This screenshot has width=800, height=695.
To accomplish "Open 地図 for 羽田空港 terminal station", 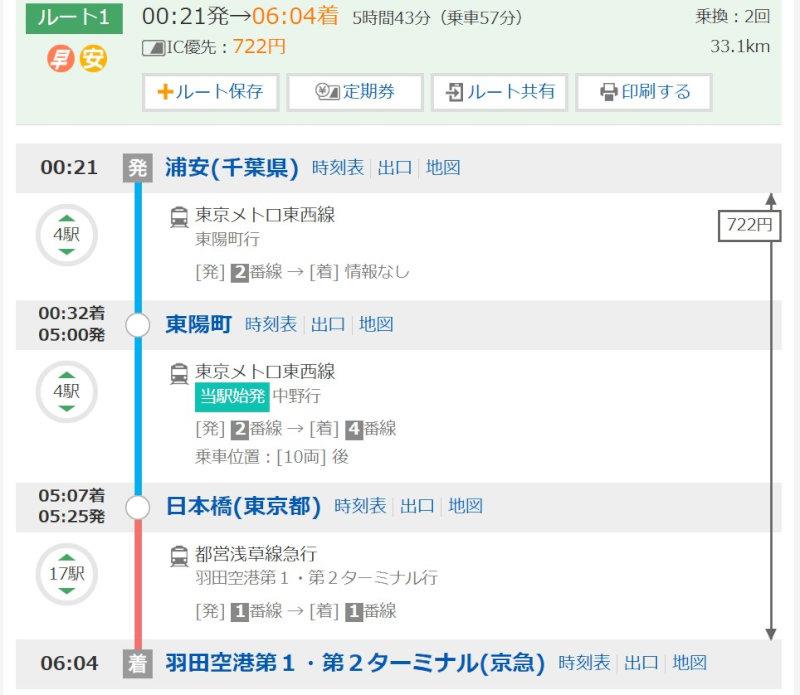I will tap(689, 663).
